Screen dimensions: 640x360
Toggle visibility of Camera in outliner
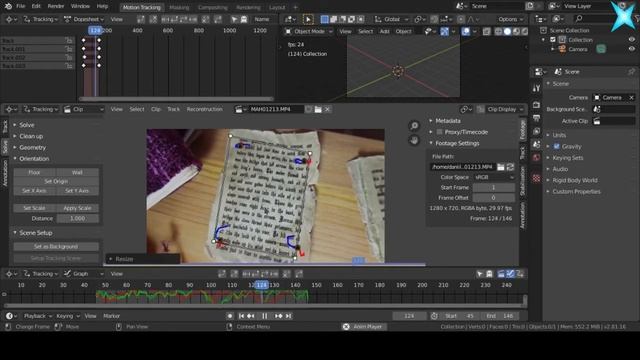tap(631, 49)
